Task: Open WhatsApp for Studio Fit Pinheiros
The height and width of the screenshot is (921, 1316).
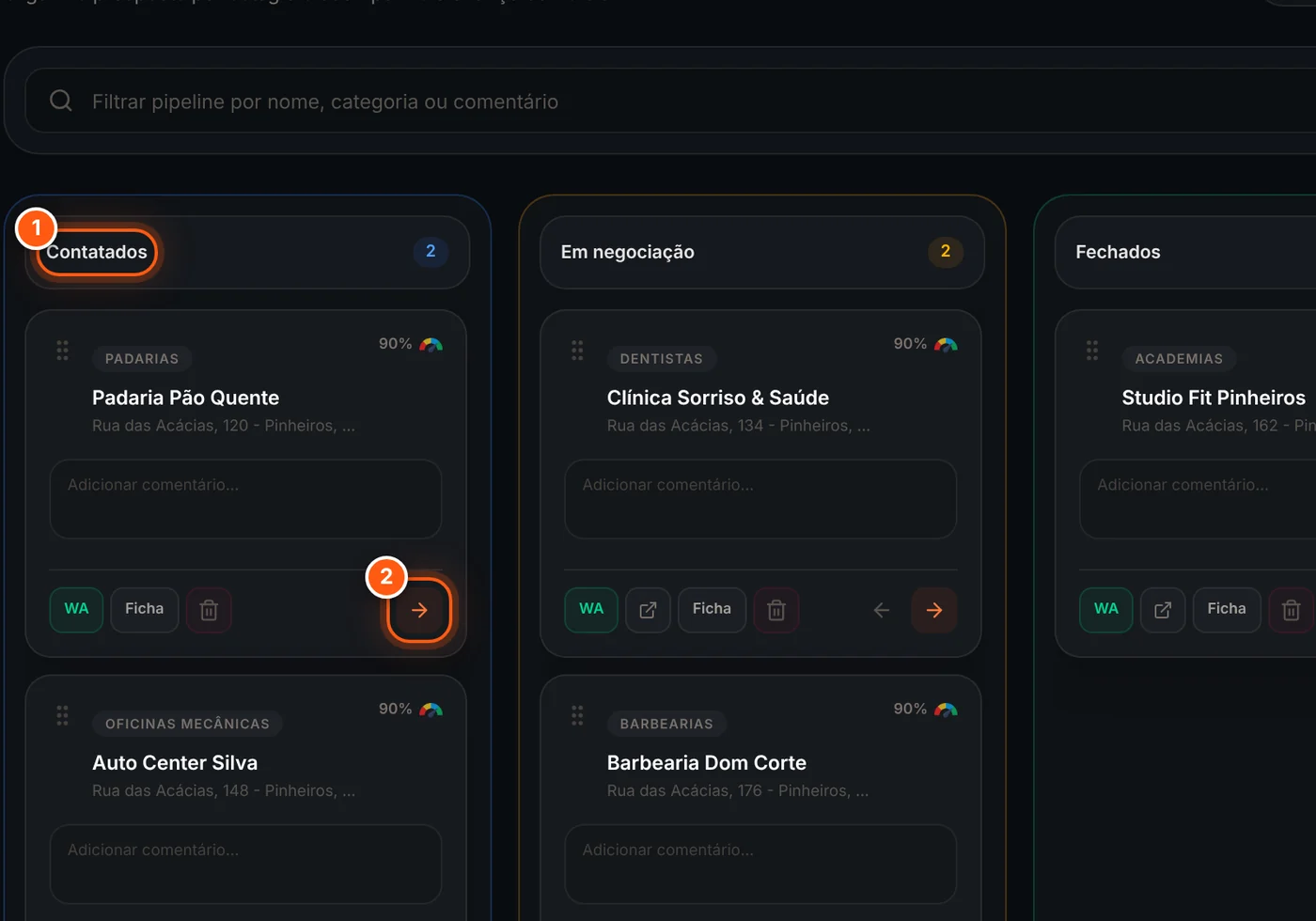Action: click(x=1106, y=609)
